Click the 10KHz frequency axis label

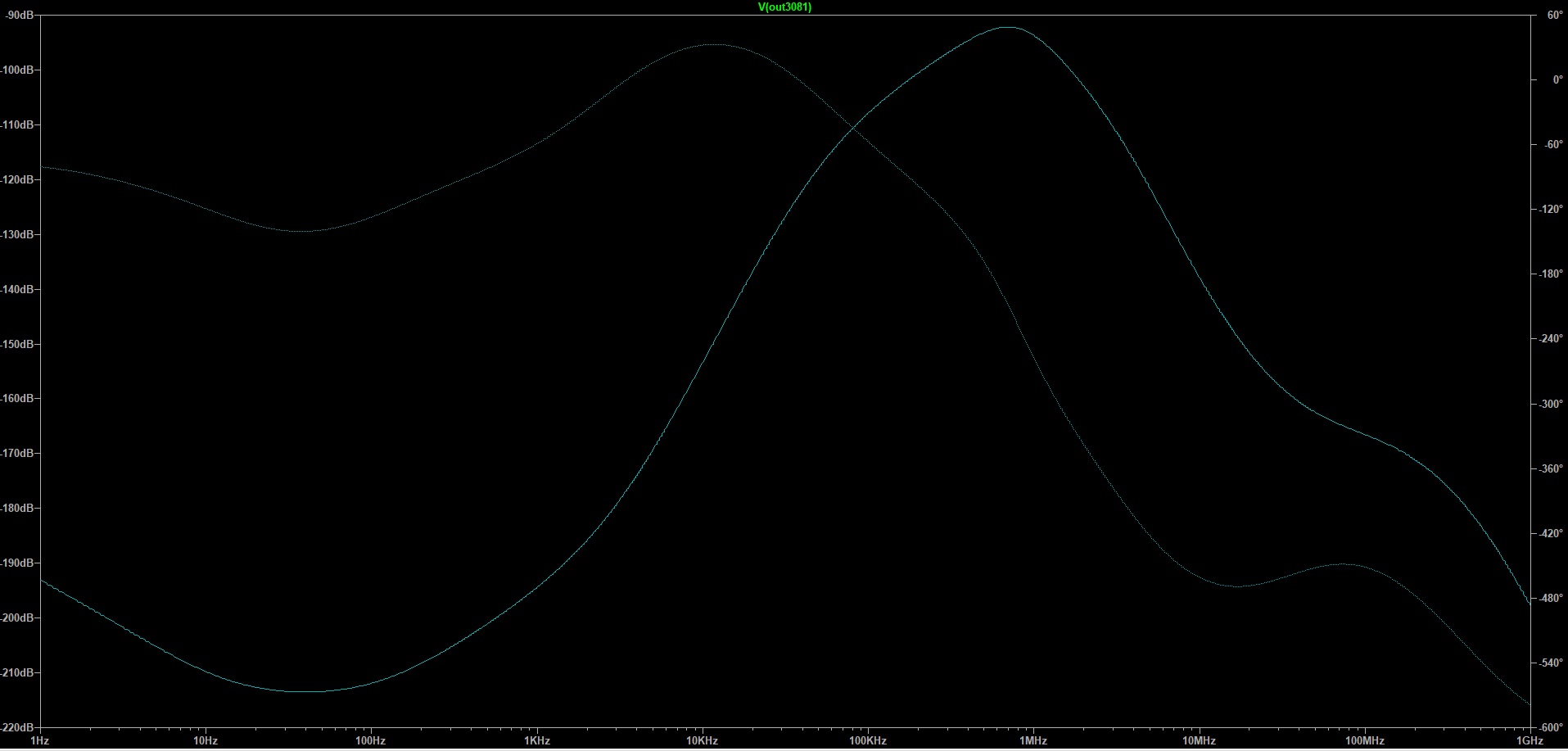coord(702,741)
